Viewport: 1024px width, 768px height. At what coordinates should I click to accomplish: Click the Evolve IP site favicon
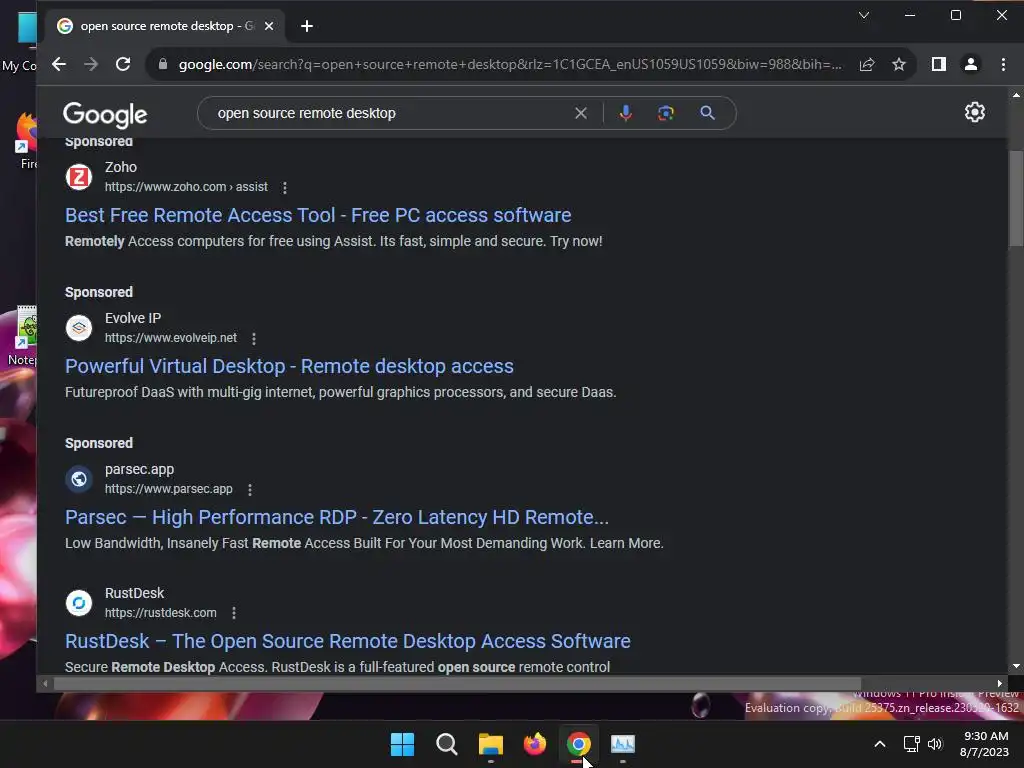(x=79, y=328)
